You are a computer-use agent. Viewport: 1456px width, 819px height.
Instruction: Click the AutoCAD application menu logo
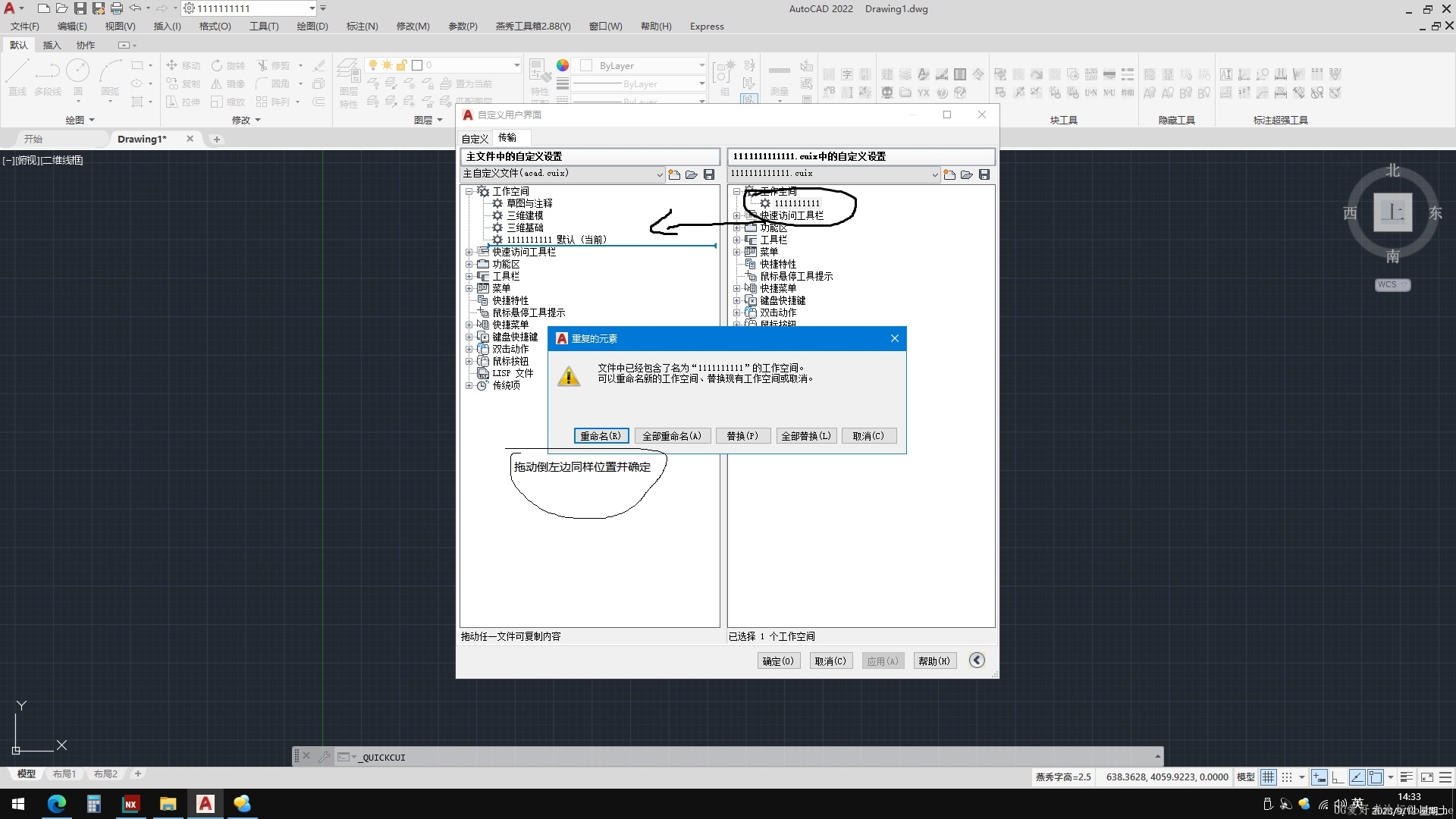[10, 8]
